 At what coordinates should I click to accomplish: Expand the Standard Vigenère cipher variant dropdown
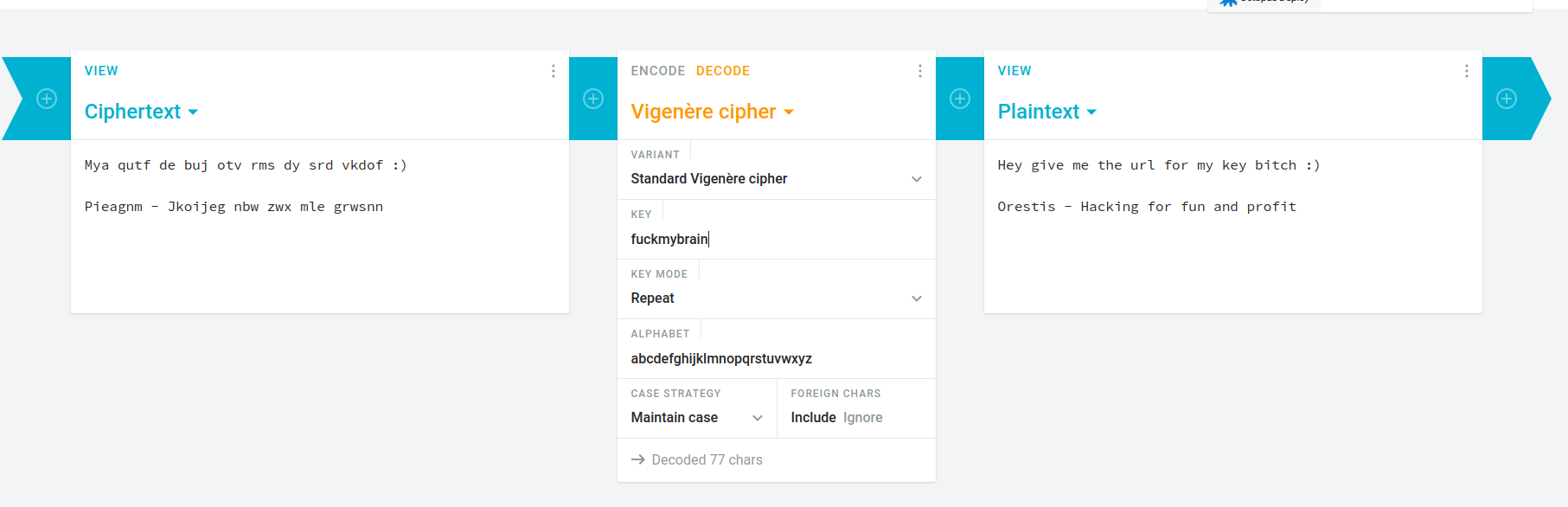(x=777, y=179)
